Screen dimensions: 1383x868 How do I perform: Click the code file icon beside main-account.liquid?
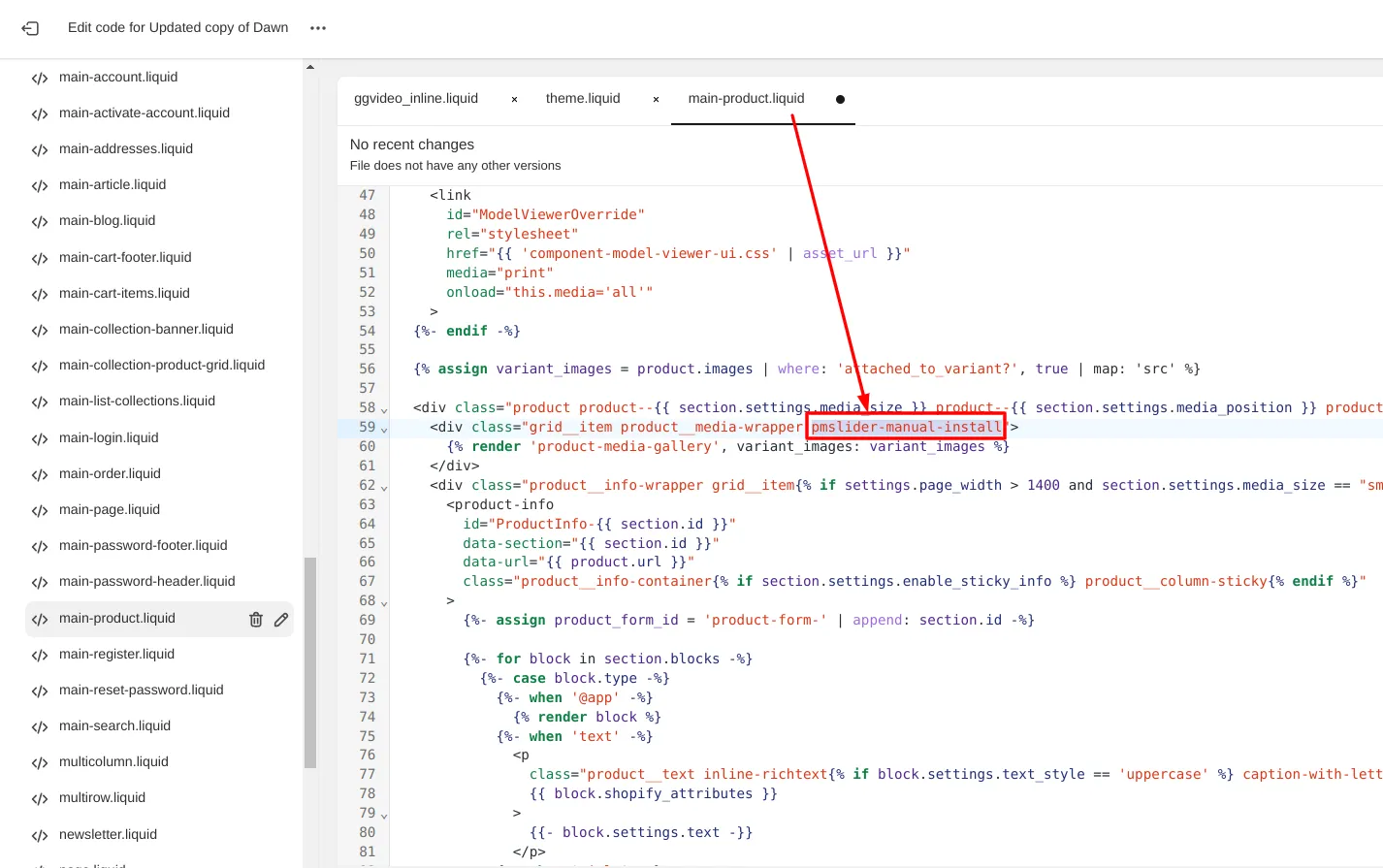coord(39,77)
